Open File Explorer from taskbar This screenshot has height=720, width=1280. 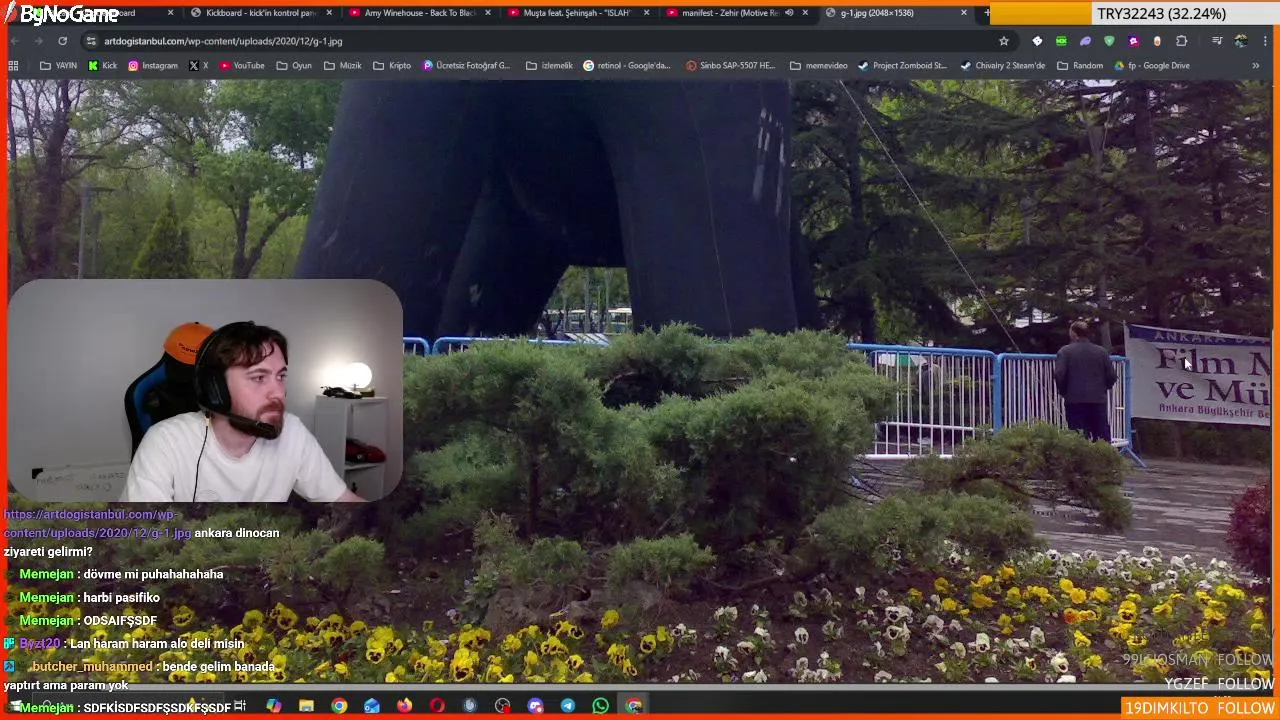(306, 706)
